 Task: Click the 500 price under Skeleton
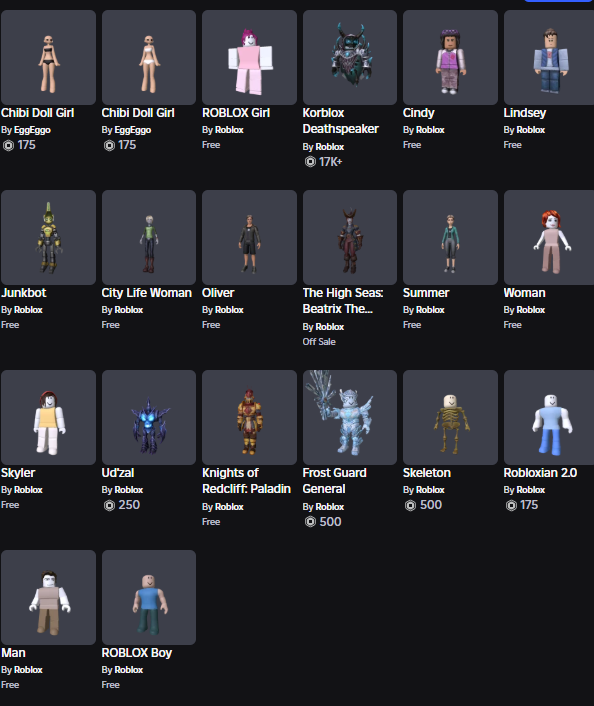click(x=431, y=505)
